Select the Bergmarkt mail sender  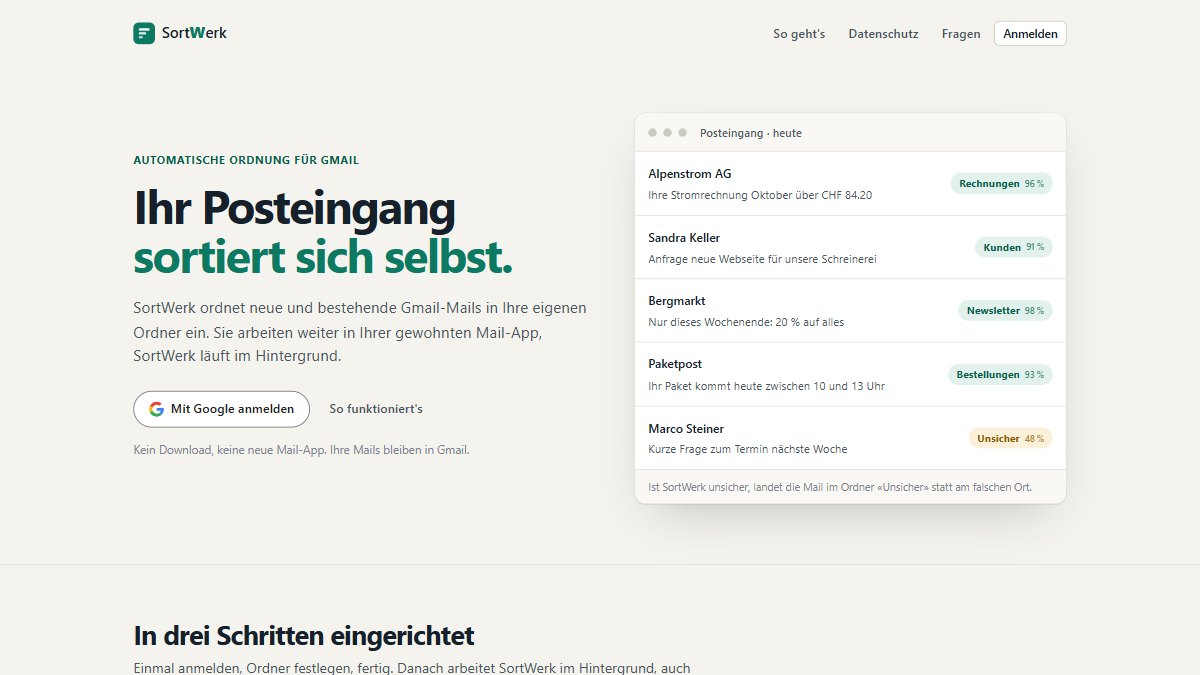pyautogui.click(x=677, y=301)
